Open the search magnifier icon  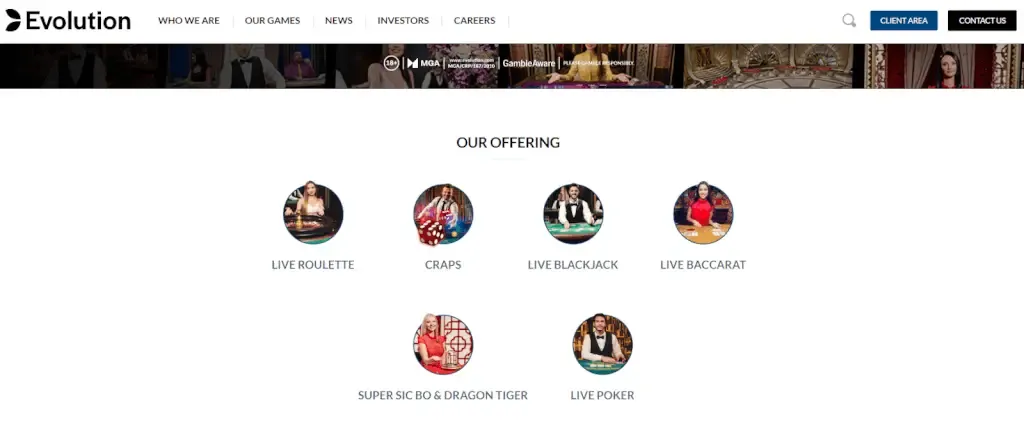(x=848, y=20)
